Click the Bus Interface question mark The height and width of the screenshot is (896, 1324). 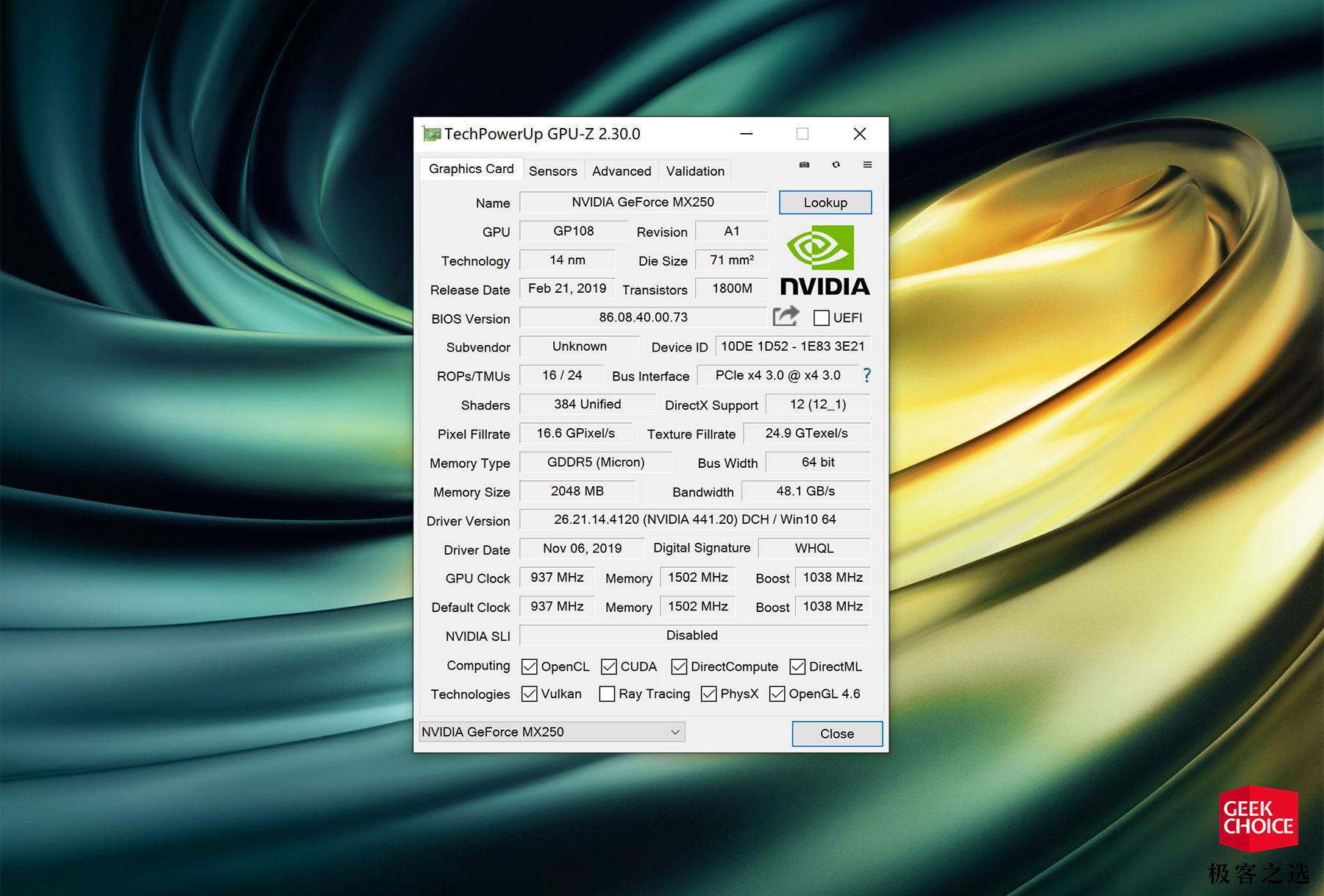coord(866,376)
